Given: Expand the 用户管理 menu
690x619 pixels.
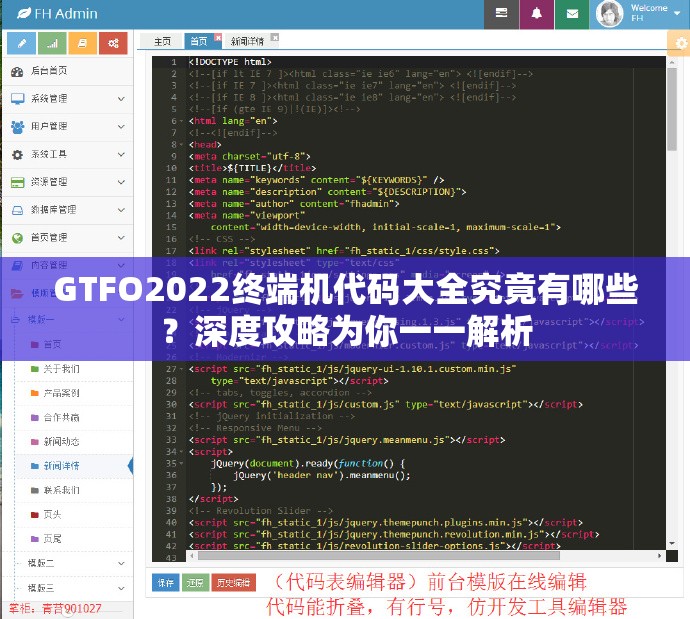Looking at the screenshot, I should (x=68, y=127).
